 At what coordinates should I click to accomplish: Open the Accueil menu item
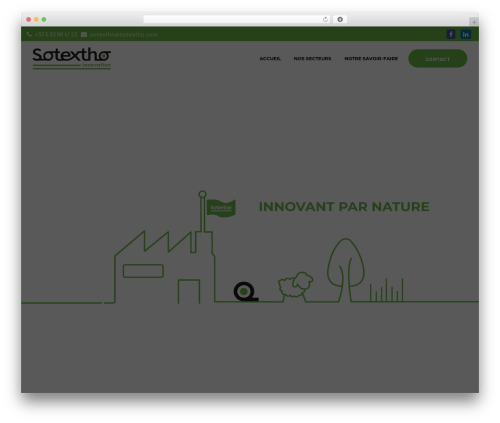(x=270, y=59)
